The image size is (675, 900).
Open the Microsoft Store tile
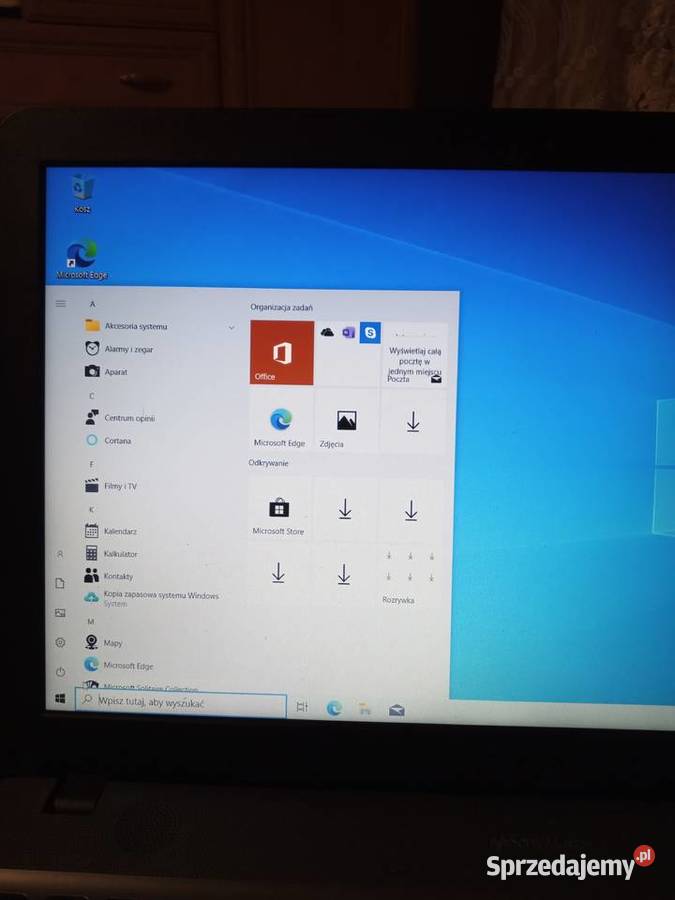279,509
